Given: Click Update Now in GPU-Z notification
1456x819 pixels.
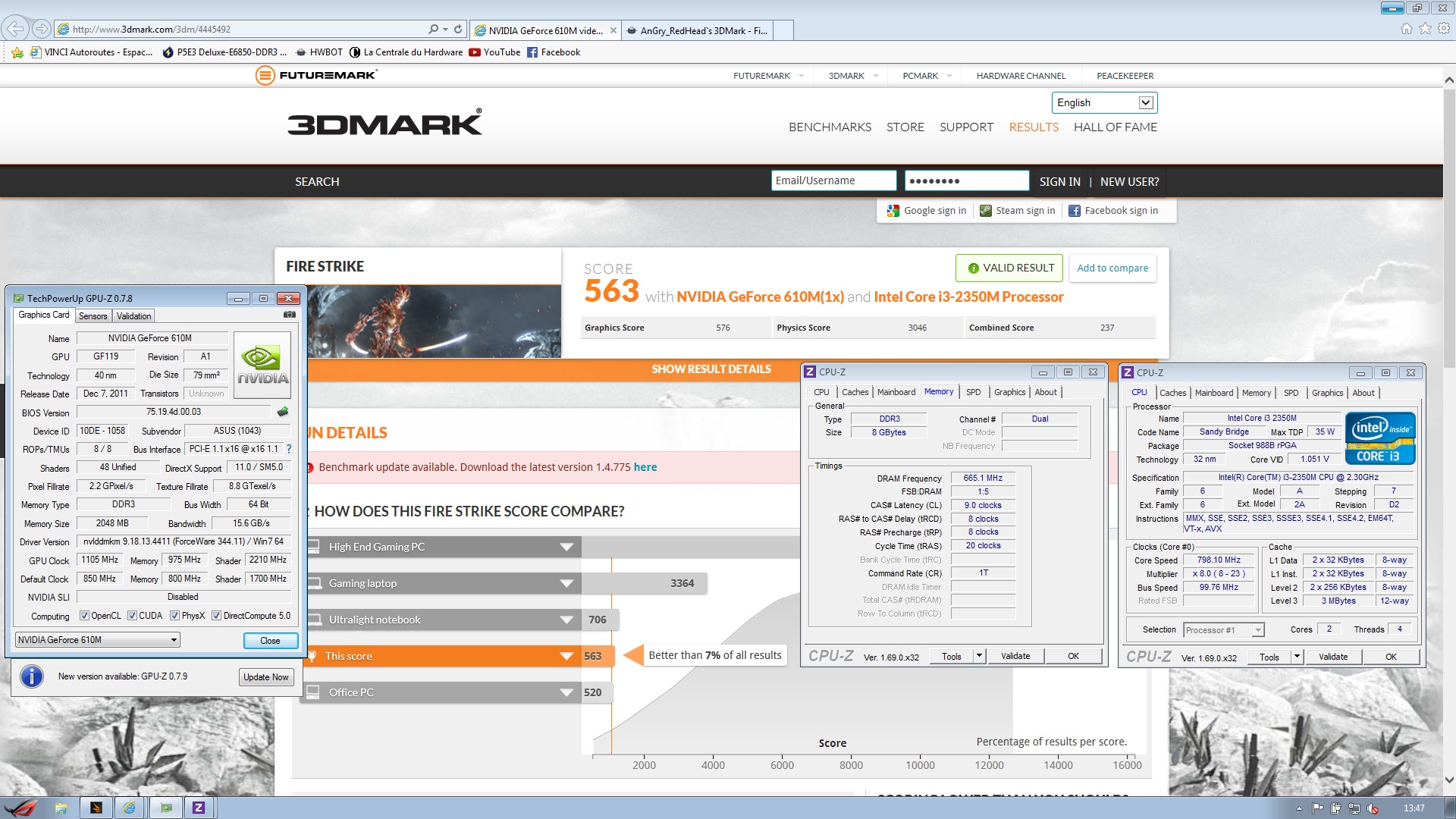Looking at the screenshot, I should point(265,677).
